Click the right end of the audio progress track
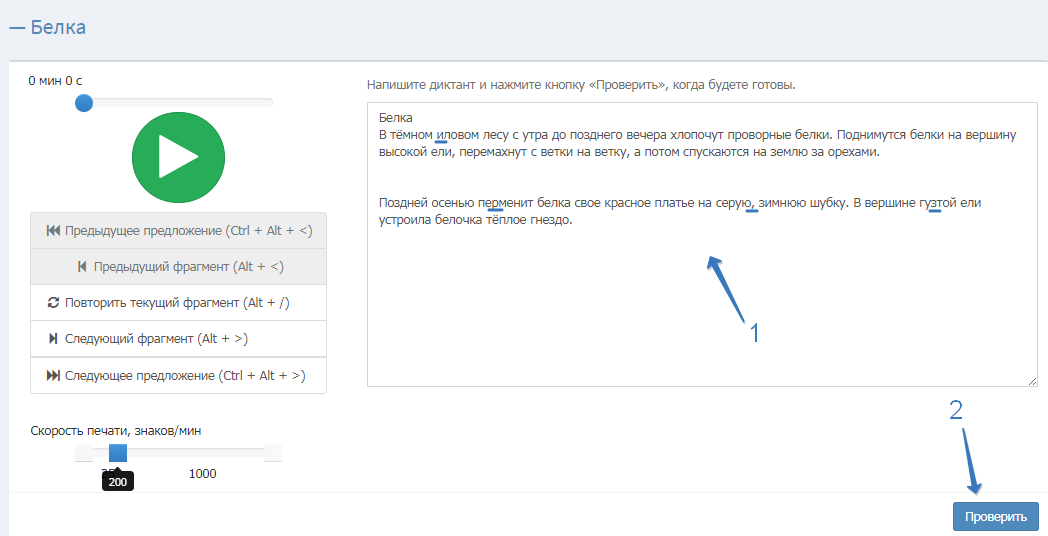1048x536 pixels. tap(268, 102)
